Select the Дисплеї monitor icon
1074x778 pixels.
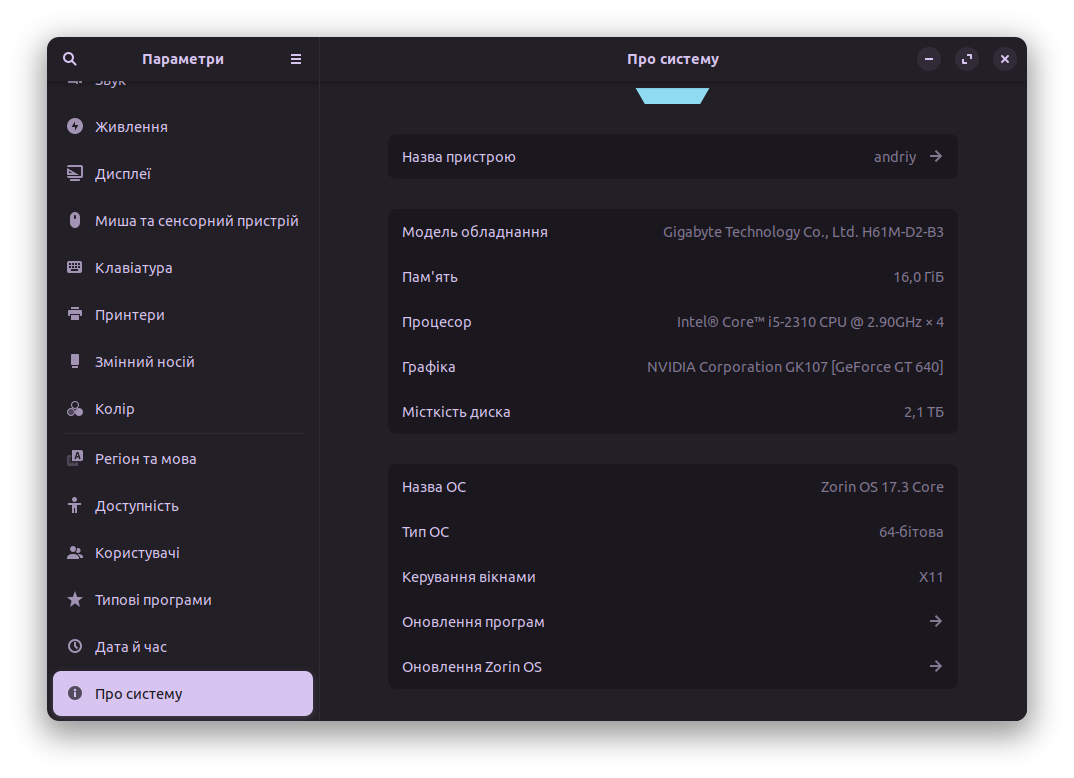click(75, 174)
